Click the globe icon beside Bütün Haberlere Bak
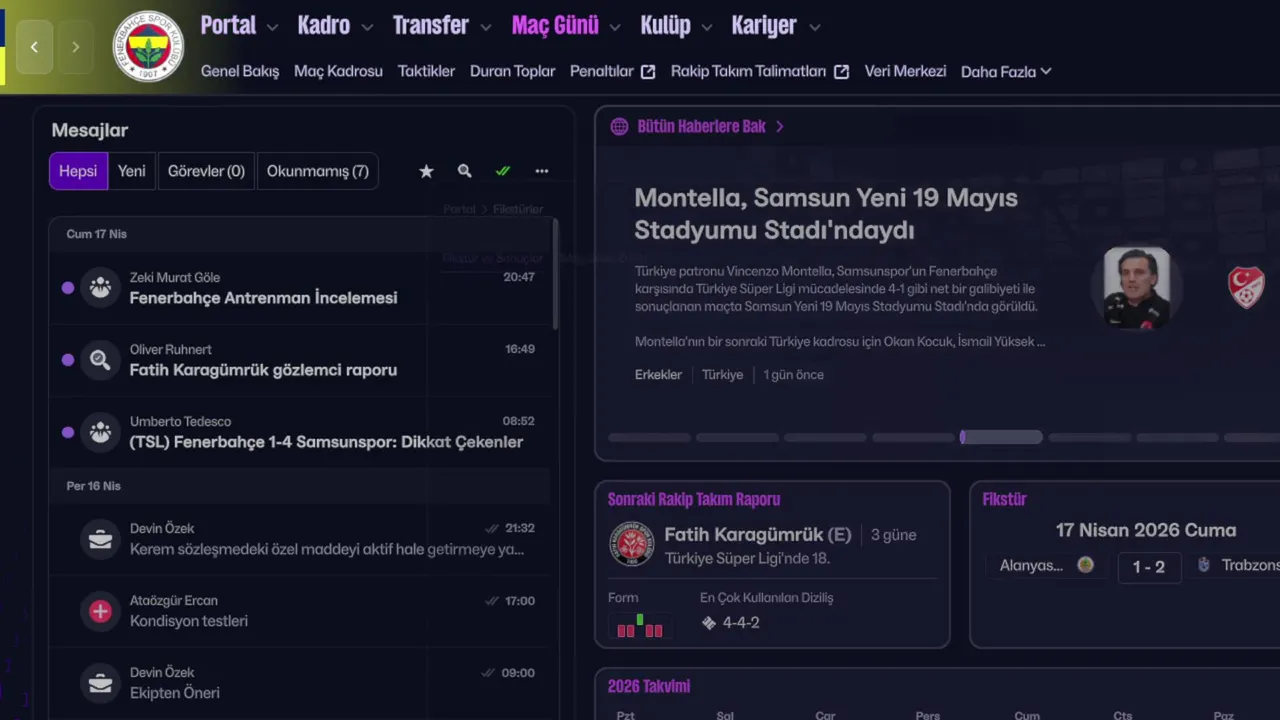1280x720 pixels. 619,127
